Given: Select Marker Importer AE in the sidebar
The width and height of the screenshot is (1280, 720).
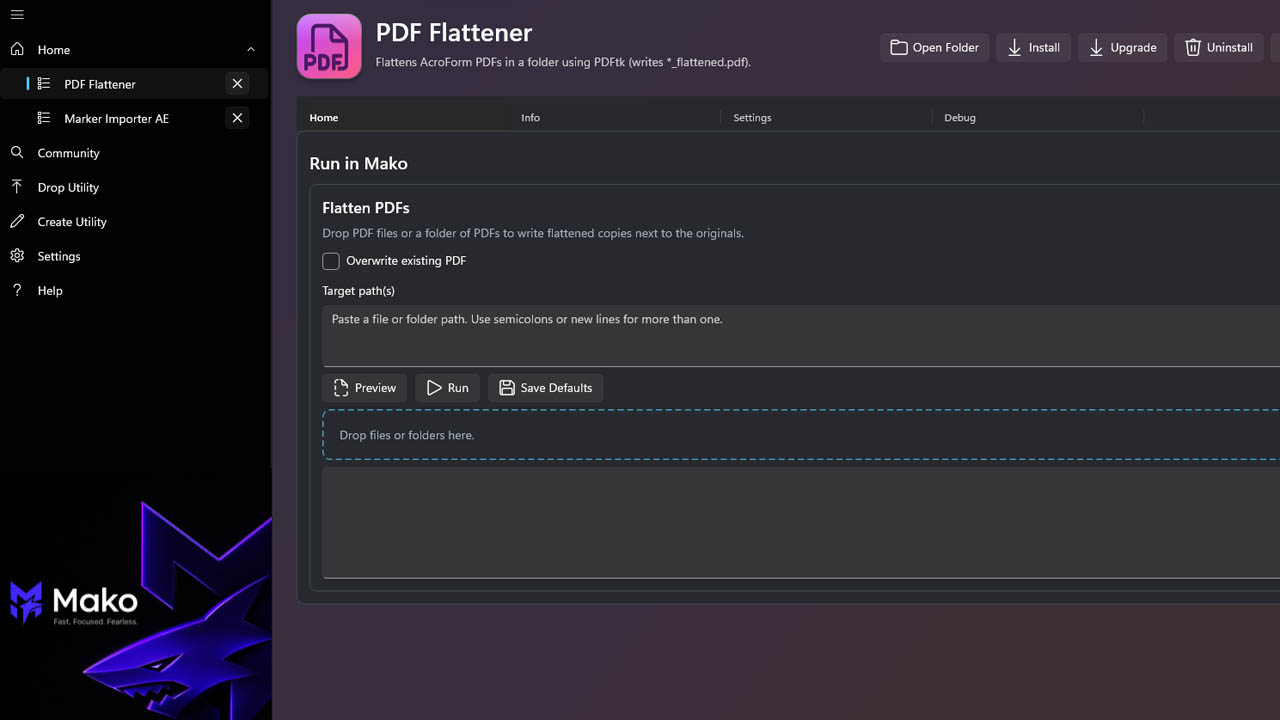Looking at the screenshot, I should [135, 118].
